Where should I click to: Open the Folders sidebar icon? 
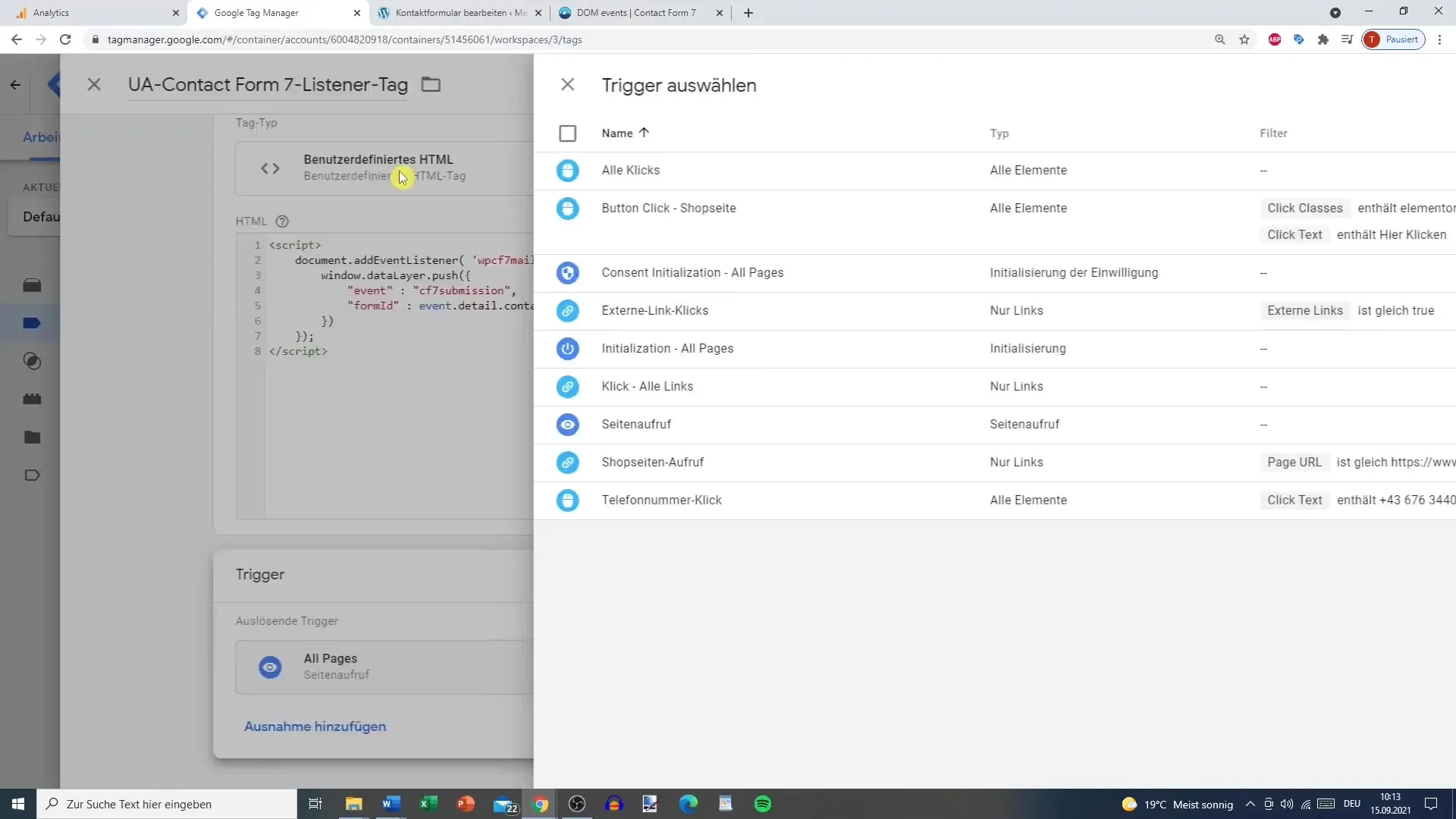pos(32,438)
